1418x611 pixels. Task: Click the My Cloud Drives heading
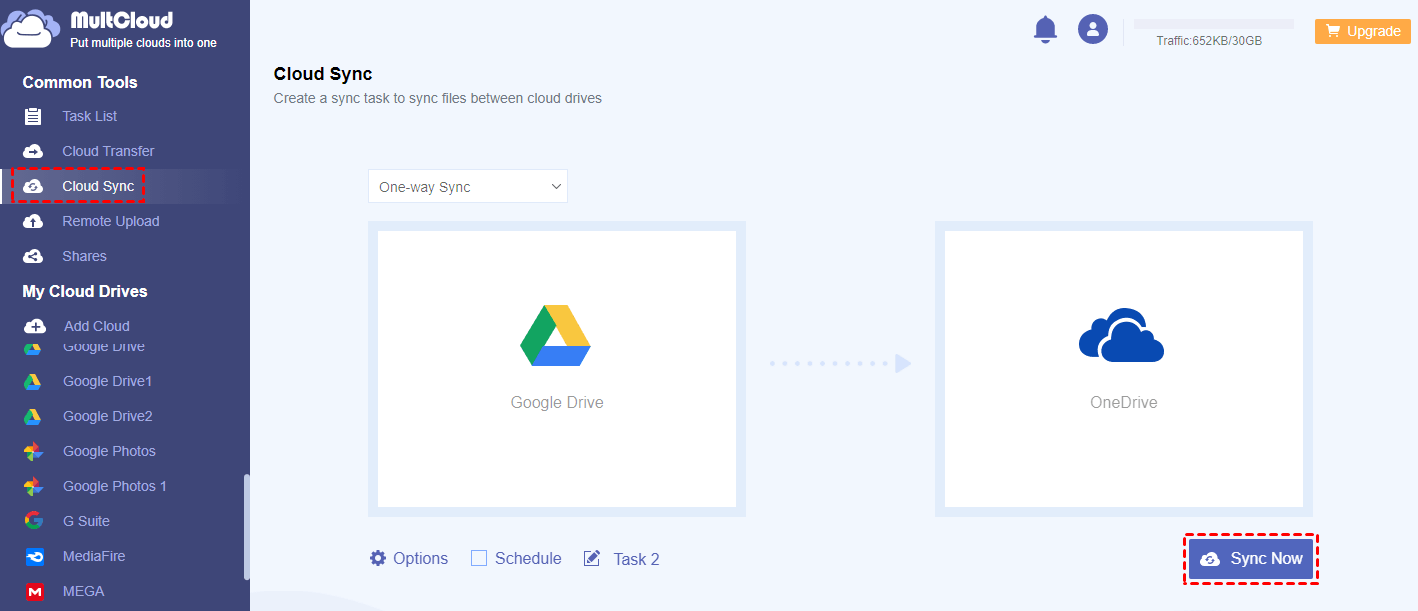click(x=85, y=291)
